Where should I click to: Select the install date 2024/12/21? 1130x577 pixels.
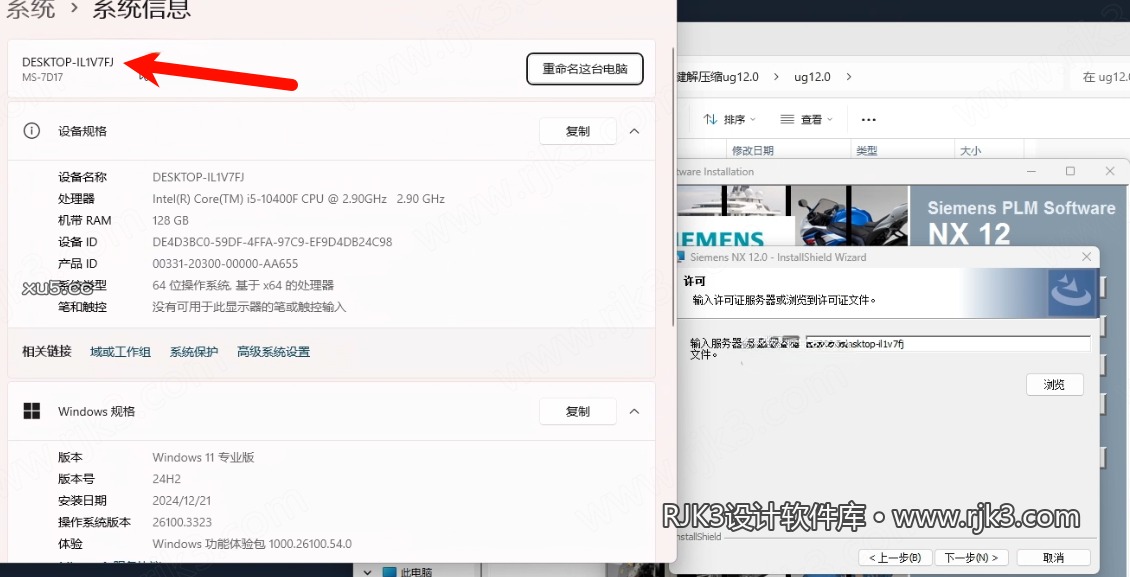coord(182,501)
